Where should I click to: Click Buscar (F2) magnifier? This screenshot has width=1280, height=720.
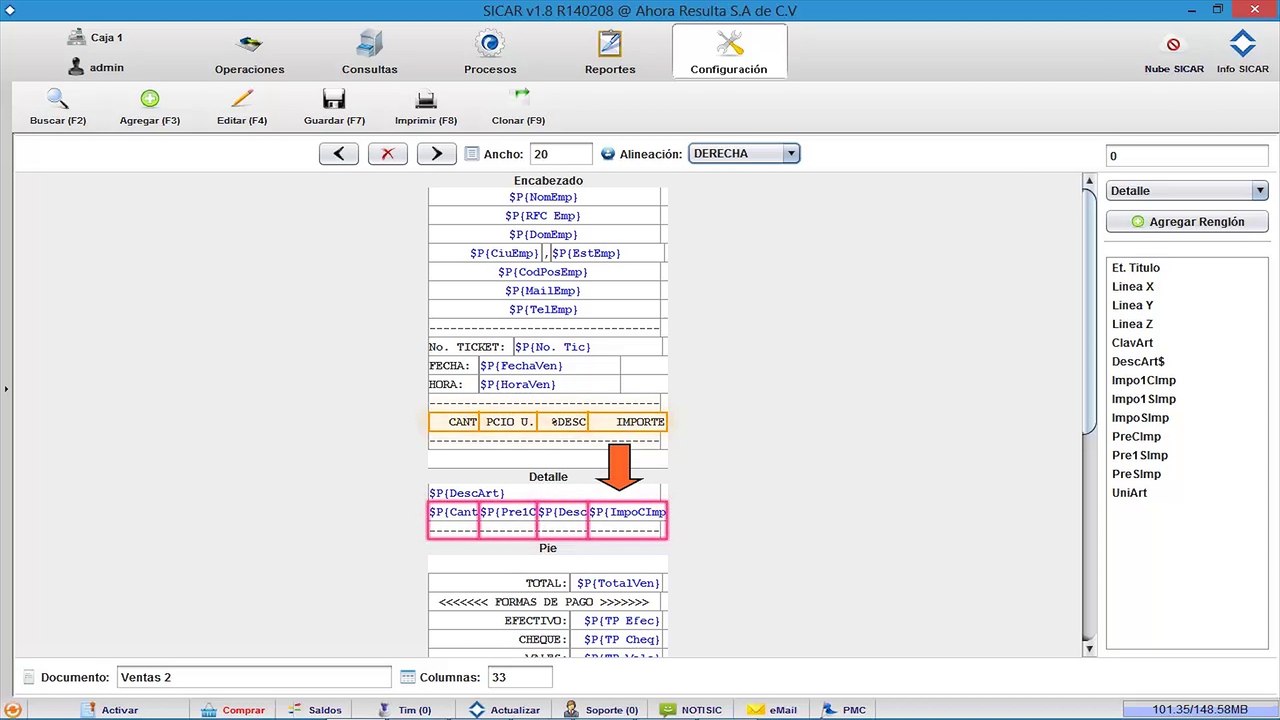pos(58,108)
